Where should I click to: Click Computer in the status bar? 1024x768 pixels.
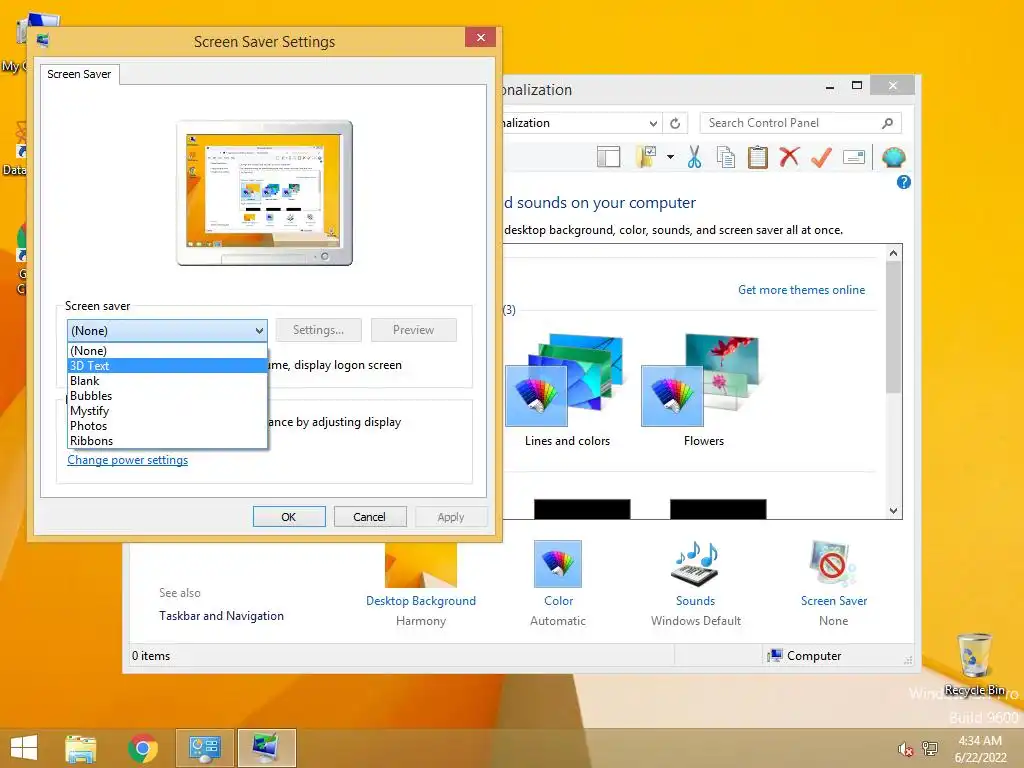point(805,656)
